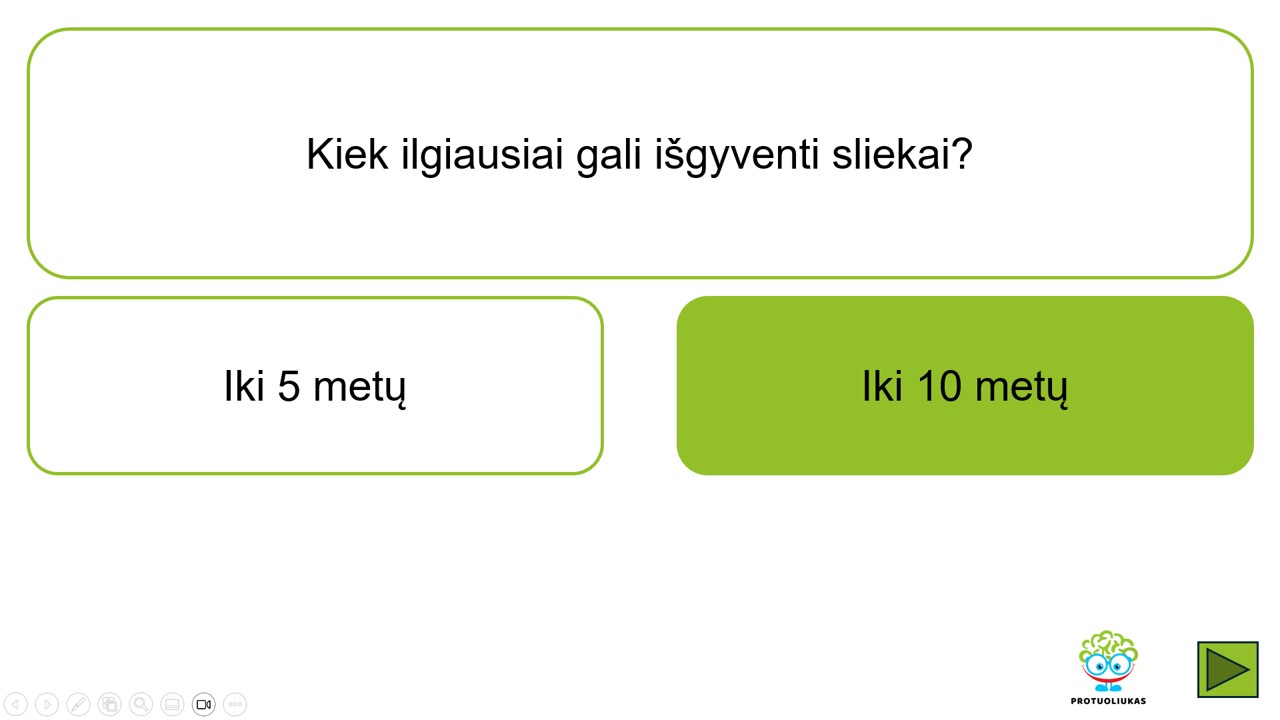The height and width of the screenshot is (720, 1280).
Task: Click the 'PROTUOLIUKAS' label text
Action: pos(1108,701)
